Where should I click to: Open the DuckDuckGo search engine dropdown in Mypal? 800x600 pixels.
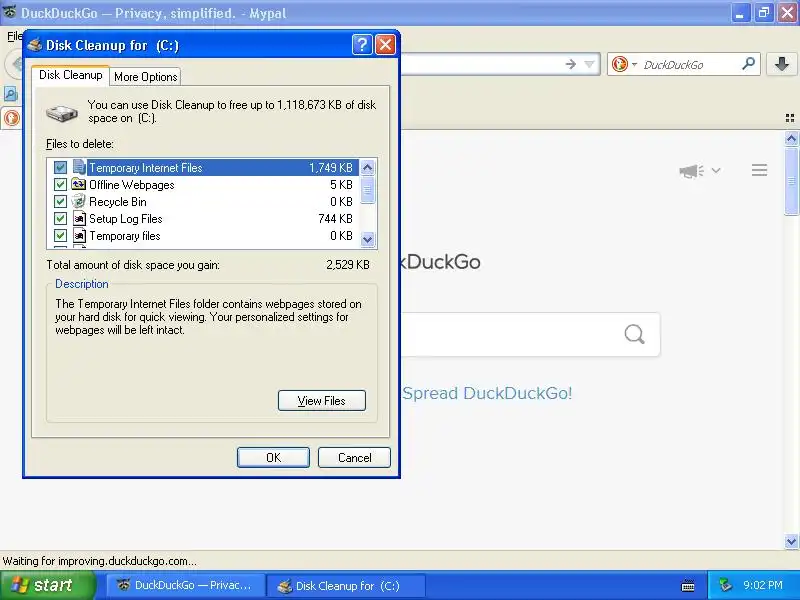634,64
